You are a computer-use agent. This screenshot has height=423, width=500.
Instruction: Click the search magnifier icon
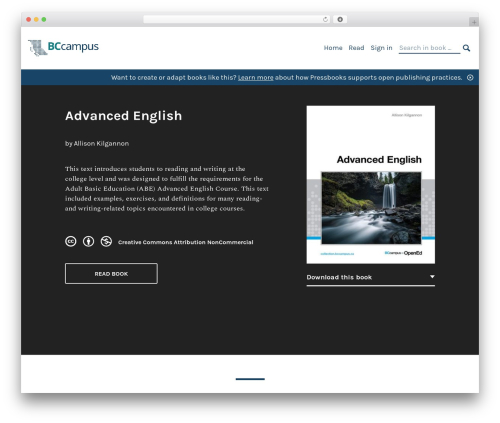466,48
